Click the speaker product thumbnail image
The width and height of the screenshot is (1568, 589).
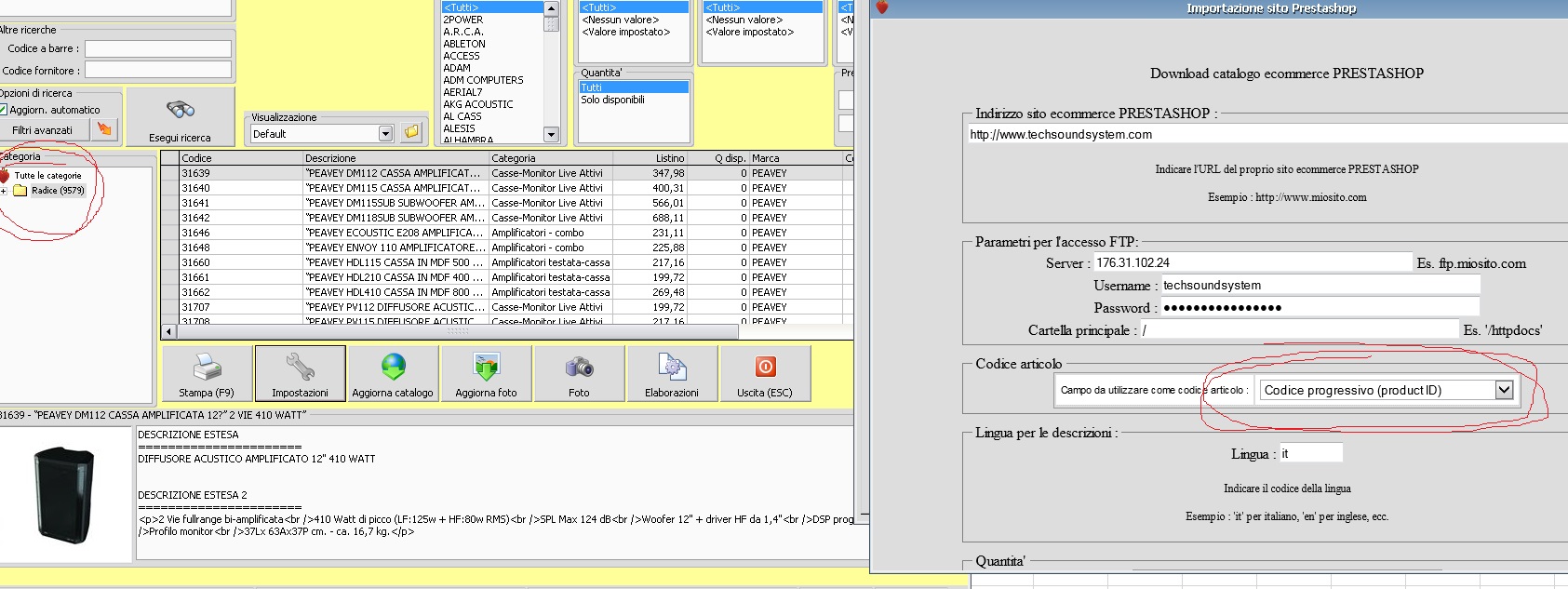[64, 494]
